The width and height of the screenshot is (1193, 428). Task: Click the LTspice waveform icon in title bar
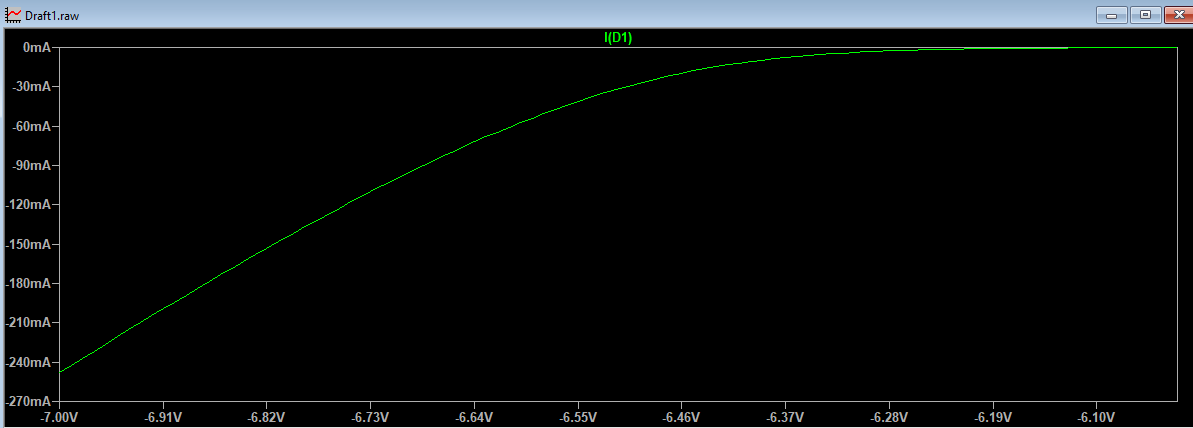[14, 14]
